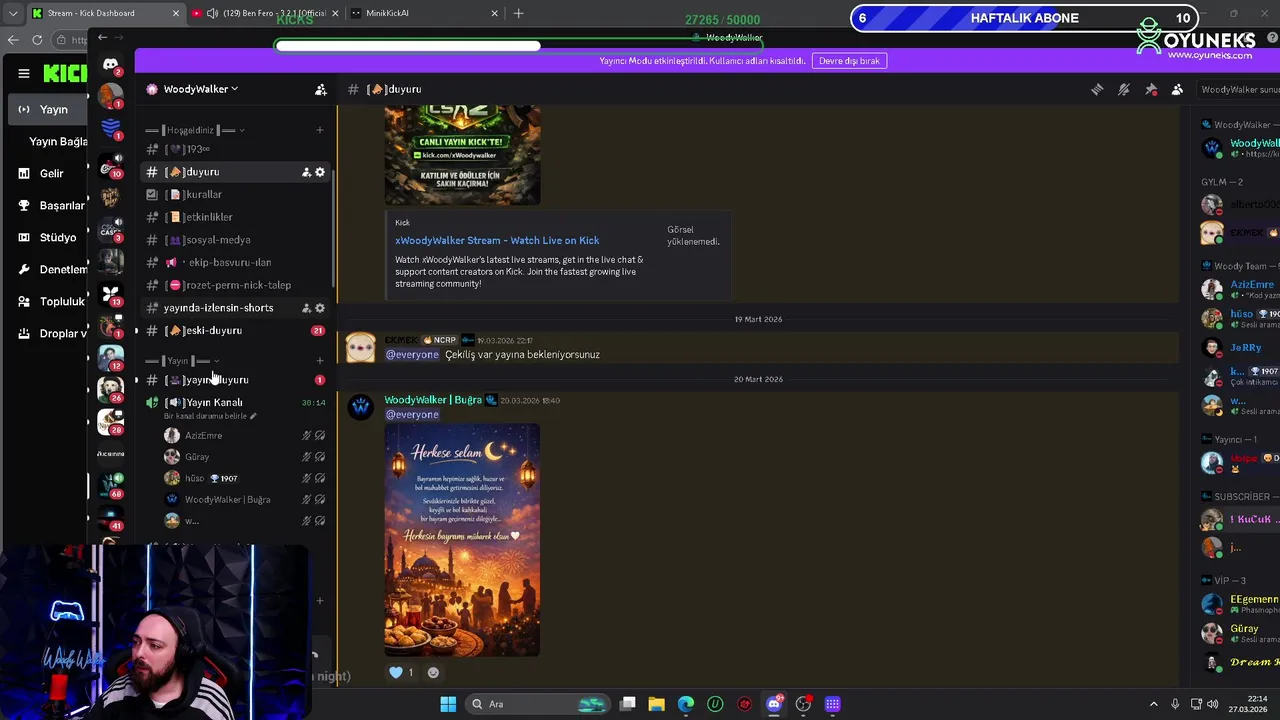Open the rozet-perm-nick-talep channel
Image resolution: width=1280 pixels, height=720 pixels.
[236, 285]
